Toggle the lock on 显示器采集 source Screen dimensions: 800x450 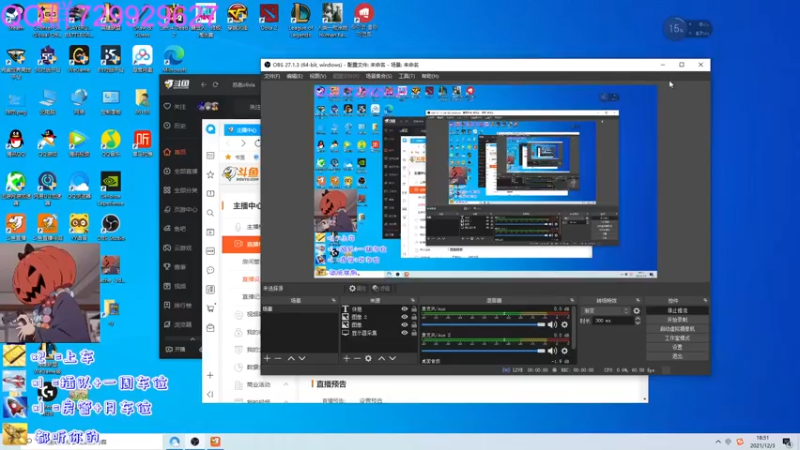pyautogui.click(x=414, y=333)
